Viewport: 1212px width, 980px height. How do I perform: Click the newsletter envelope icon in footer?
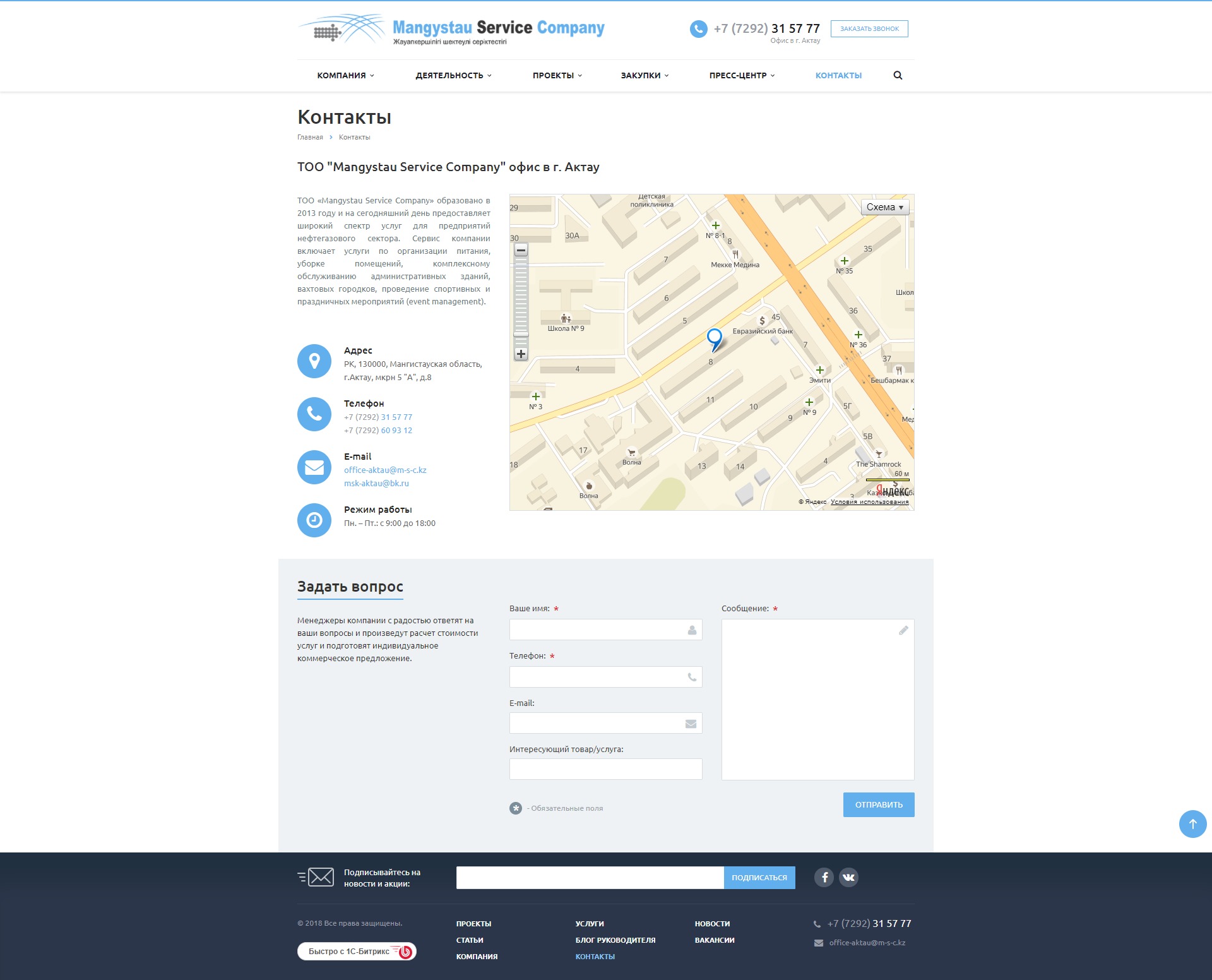316,877
